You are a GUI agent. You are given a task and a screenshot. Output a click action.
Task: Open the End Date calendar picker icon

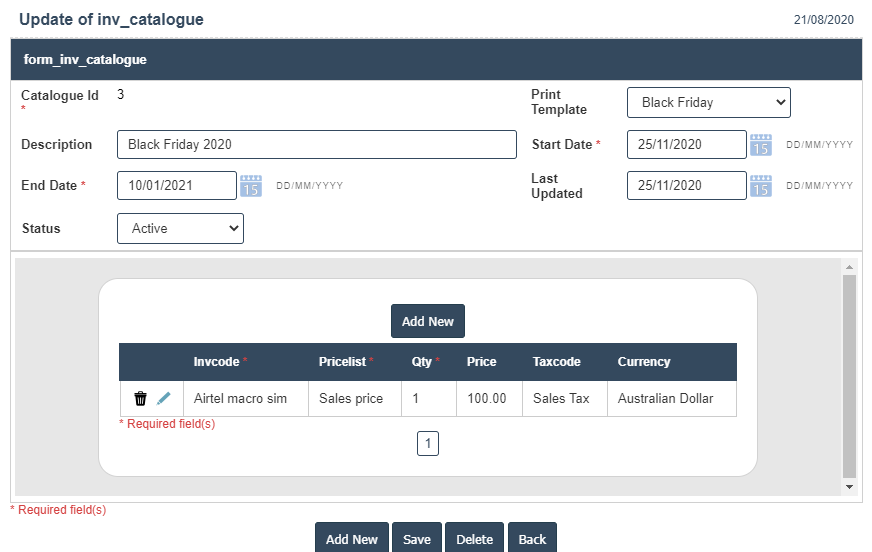[251, 186]
